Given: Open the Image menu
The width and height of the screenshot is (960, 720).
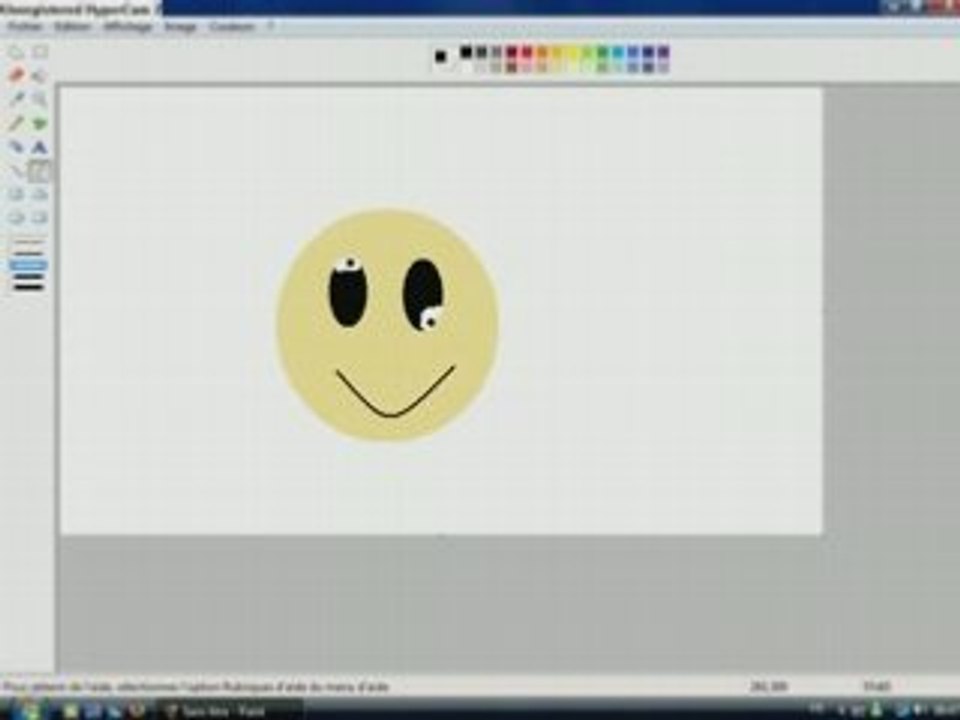Looking at the screenshot, I should click(181, 27).
